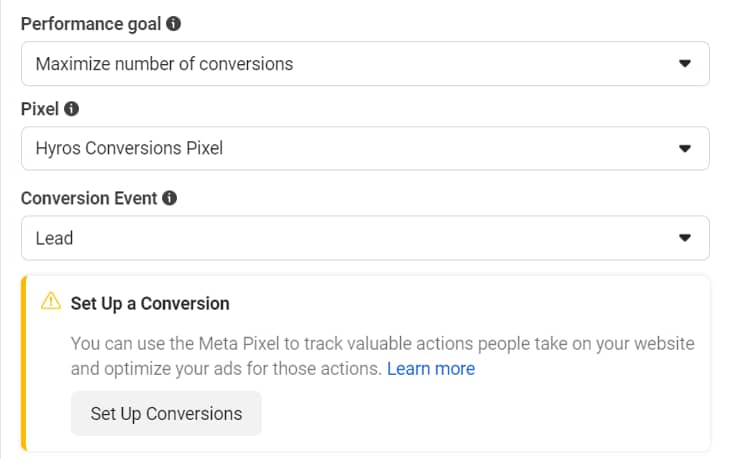The image size is (730, 459).
Task: Expand the 'Lead' conversion event dropdown
Action: (365, 238)
